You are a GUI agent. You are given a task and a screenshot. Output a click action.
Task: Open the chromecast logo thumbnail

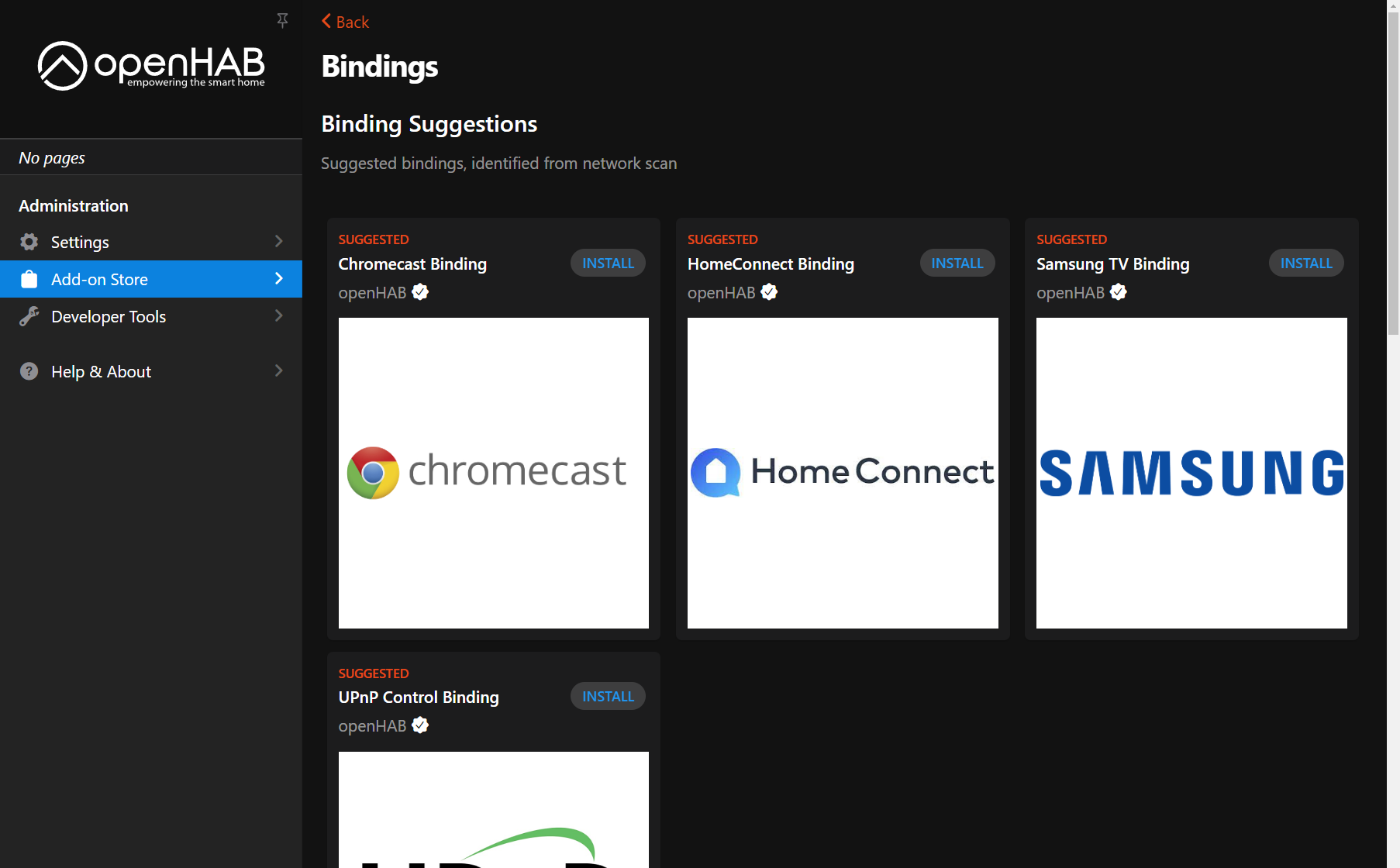tap(494, 473)
